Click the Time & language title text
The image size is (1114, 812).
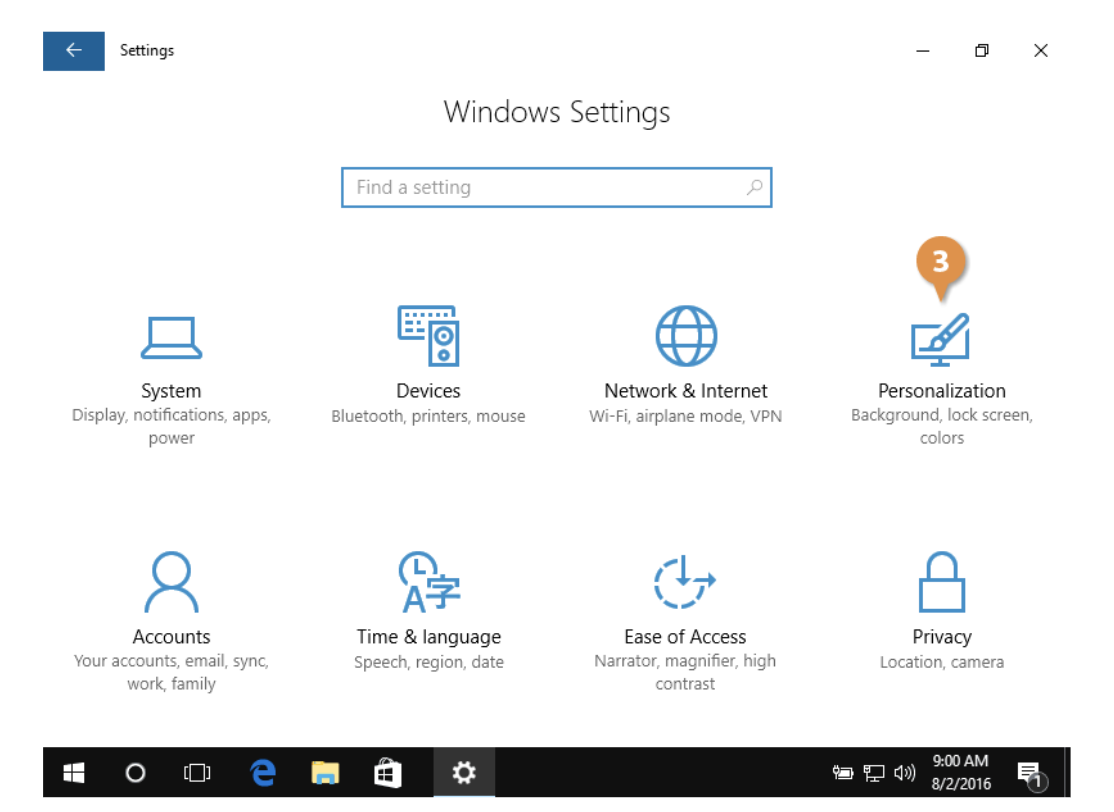coord(428,637)
